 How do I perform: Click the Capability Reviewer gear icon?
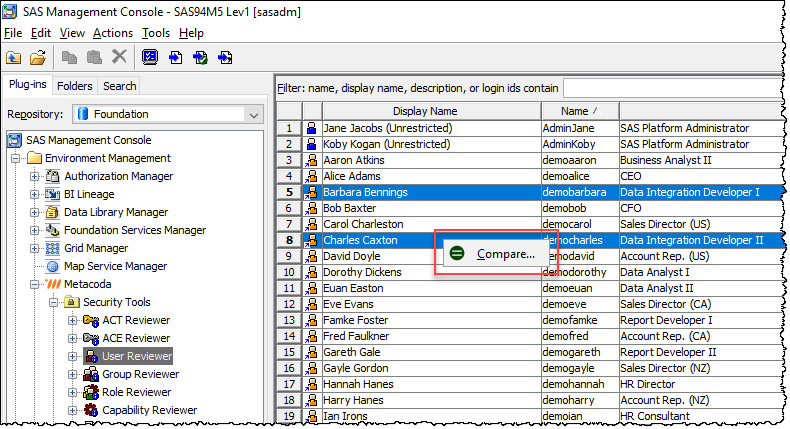click(91, 410)
